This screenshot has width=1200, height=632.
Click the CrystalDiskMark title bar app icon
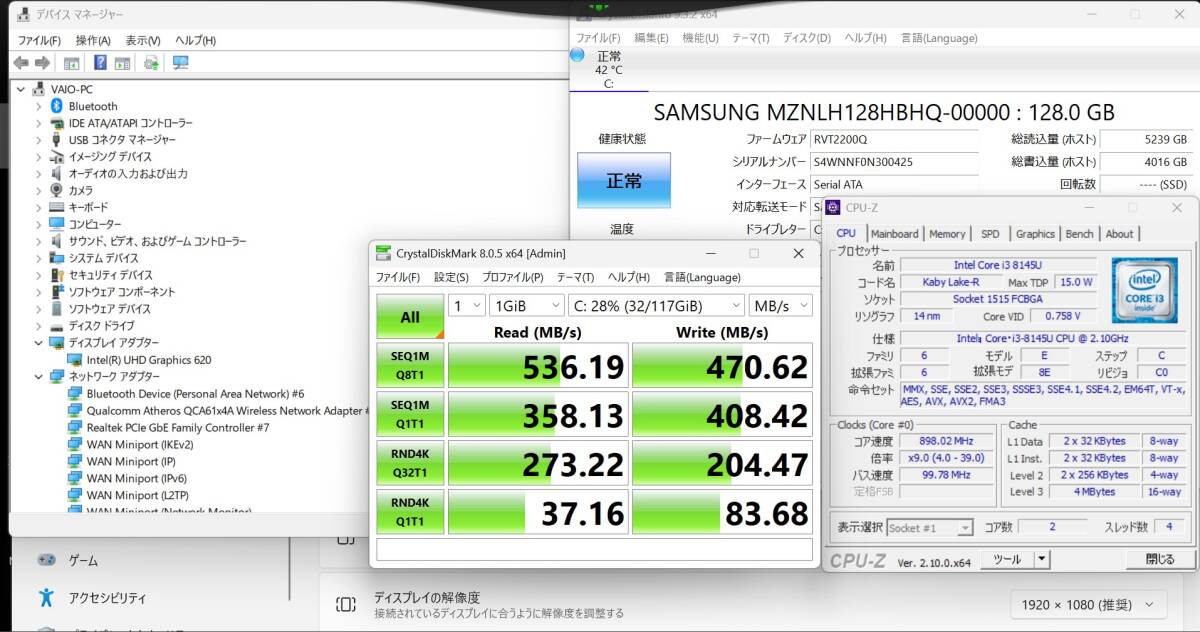tap(383, 253)
